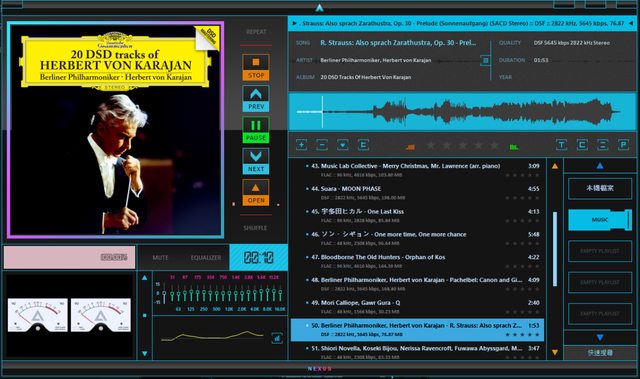Go to the previous track with PREV
The height and width of the screenshot is (379, 640).
(x=256, y=99)
